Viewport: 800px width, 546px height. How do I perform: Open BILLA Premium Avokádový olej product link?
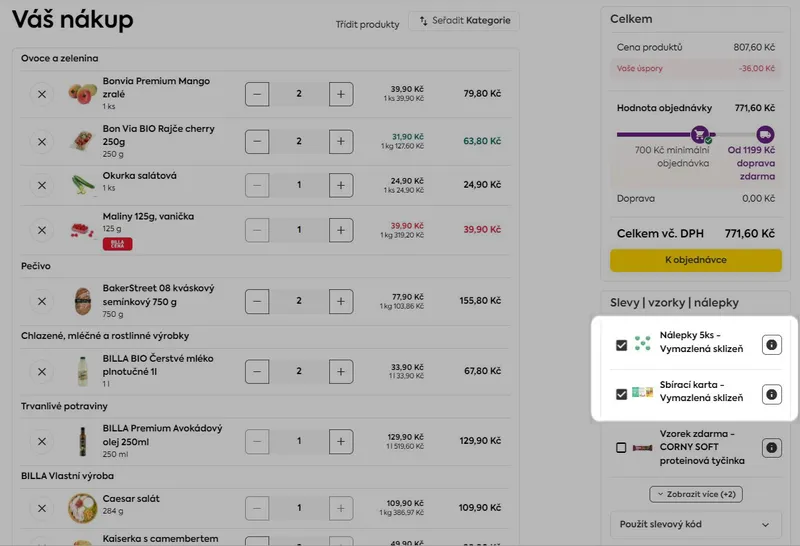(162, 434)
